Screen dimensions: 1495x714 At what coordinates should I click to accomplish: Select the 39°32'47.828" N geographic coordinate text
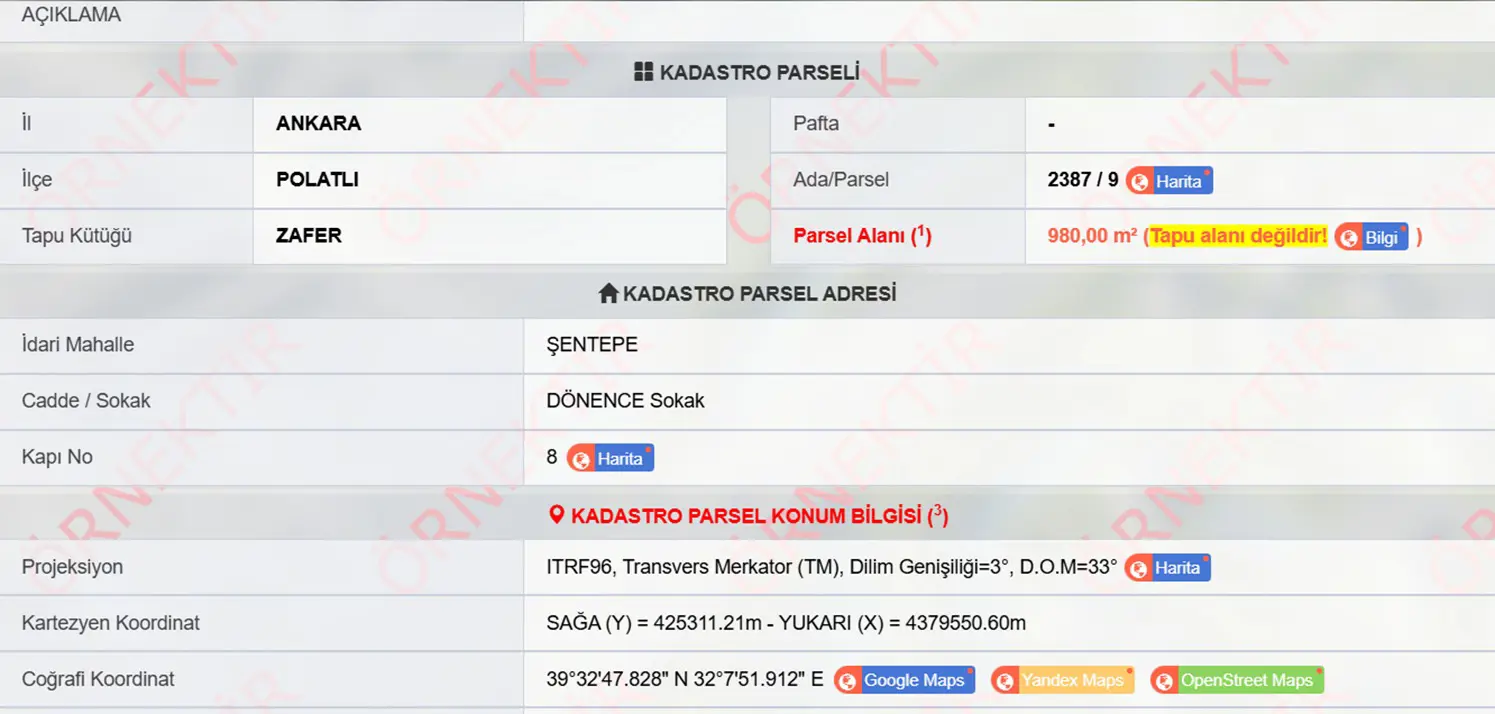click(x=685, y=680)
